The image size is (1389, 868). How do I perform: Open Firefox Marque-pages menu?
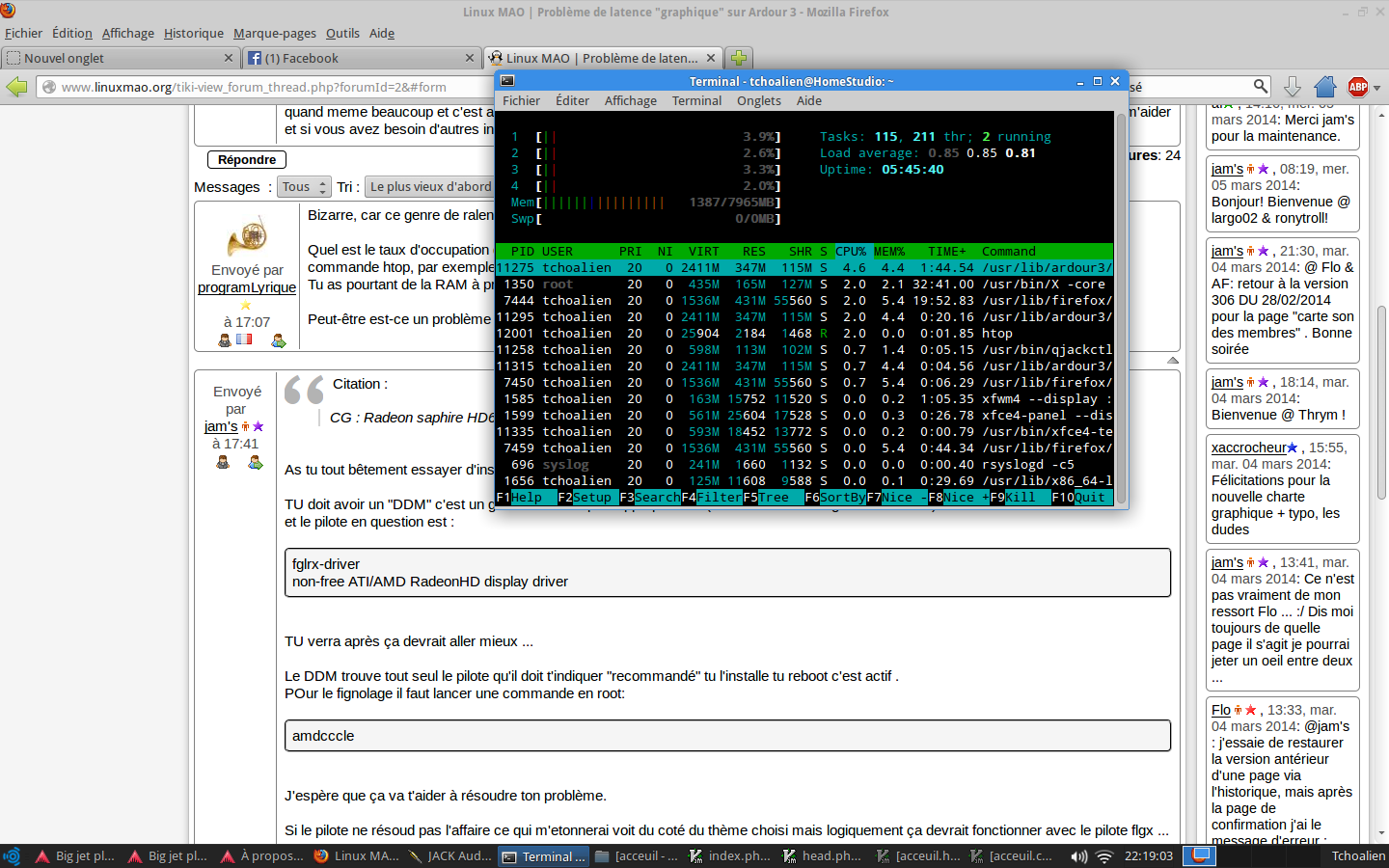tap(274, 33)
